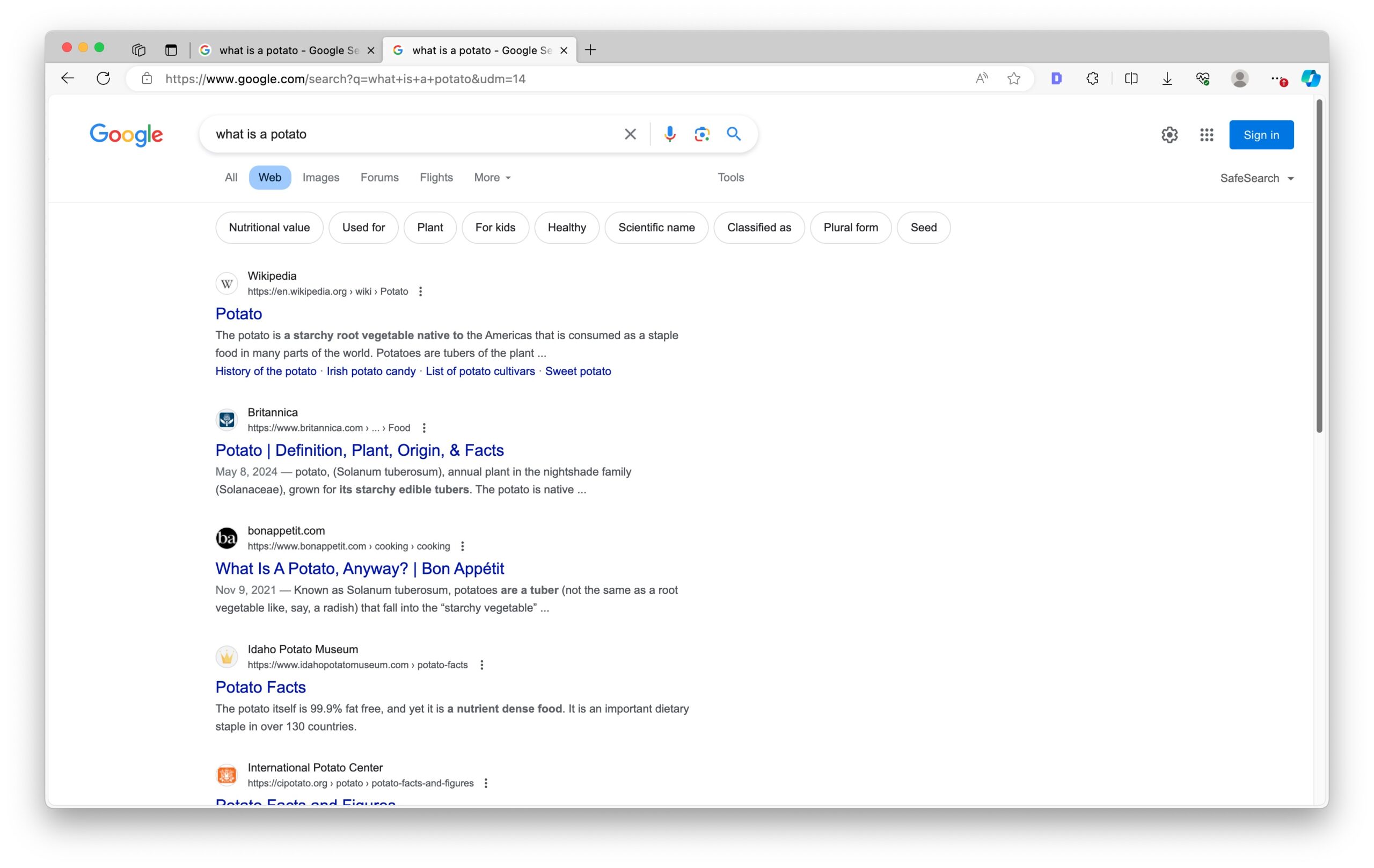Open the three-dot menu beside the Wikipedia result
Screen dimensions: 1374x868
(420, 291)
